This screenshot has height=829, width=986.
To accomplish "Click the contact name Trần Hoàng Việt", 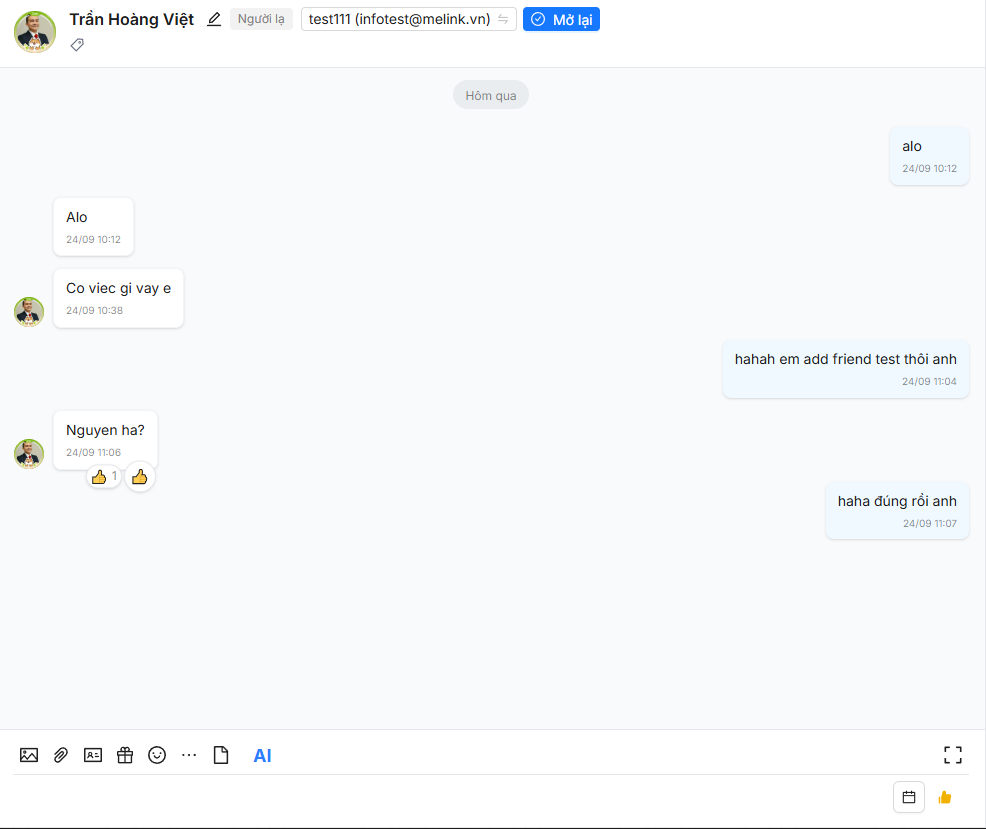I will (x=131, y=19).
